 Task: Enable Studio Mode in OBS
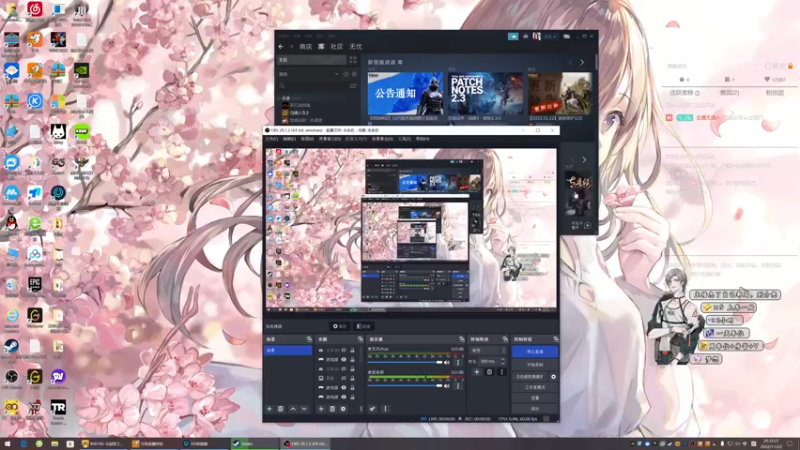click(x=535, y=387)
